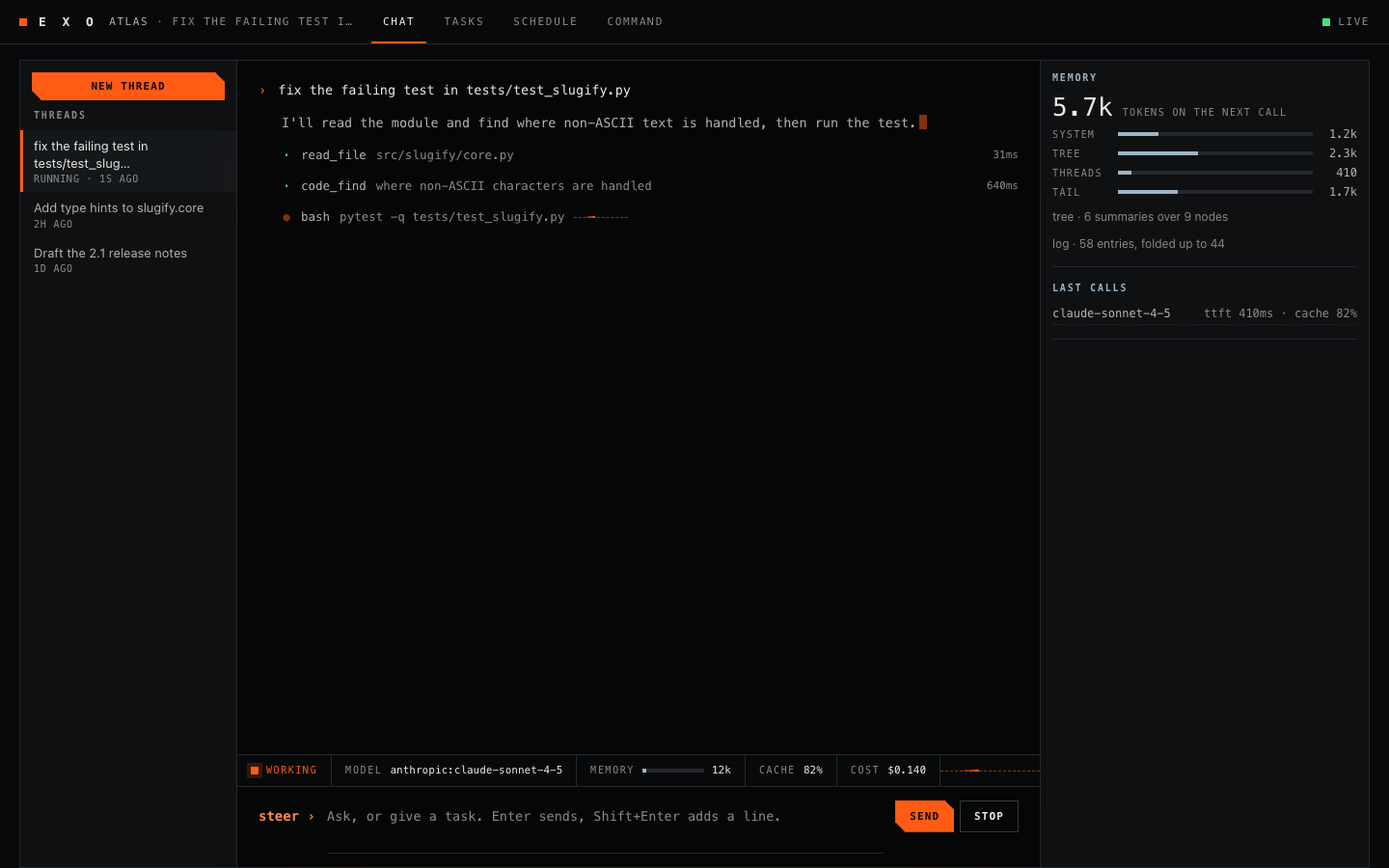Click the model anthropic:claude-sonnet-4-5 status entry
The height and width of the screenshot is (868, 1389).
[453, 771]
